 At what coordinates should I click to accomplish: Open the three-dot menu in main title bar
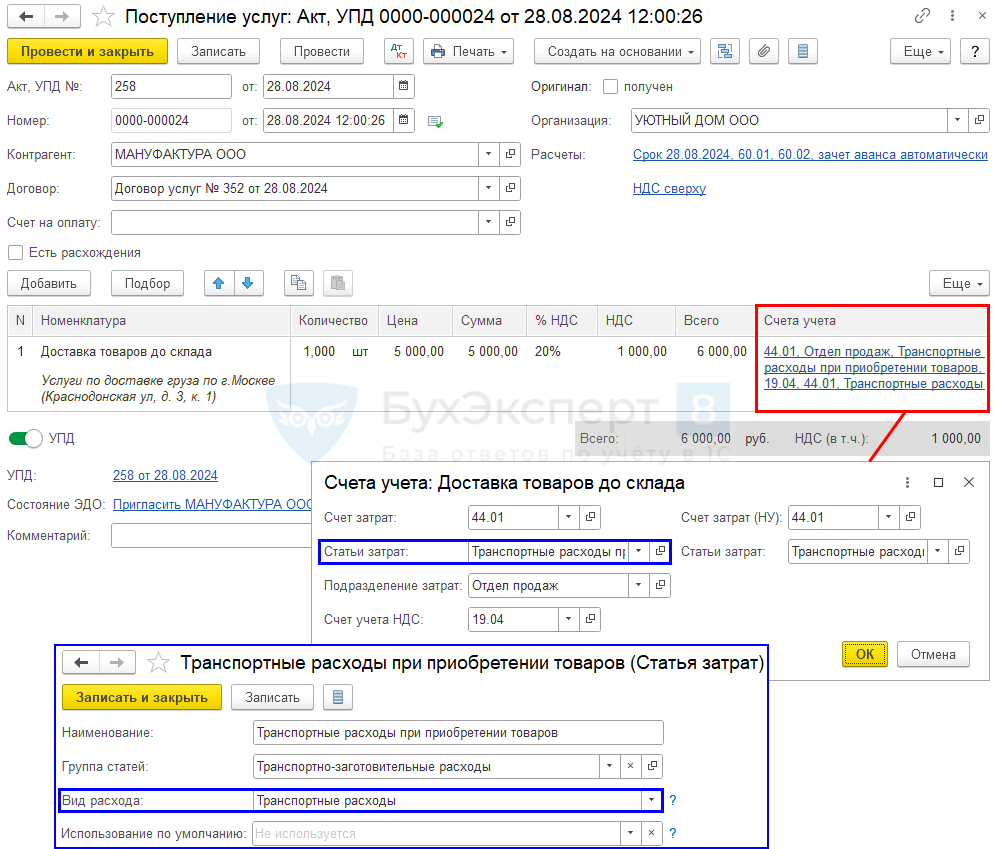(952, 16)
